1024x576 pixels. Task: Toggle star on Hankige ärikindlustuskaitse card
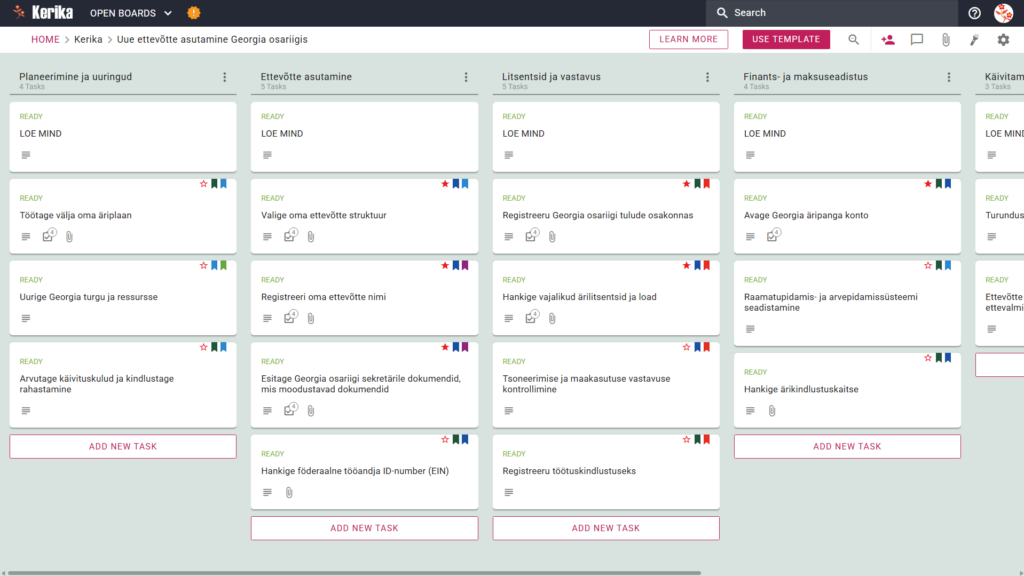click(927, 358)
